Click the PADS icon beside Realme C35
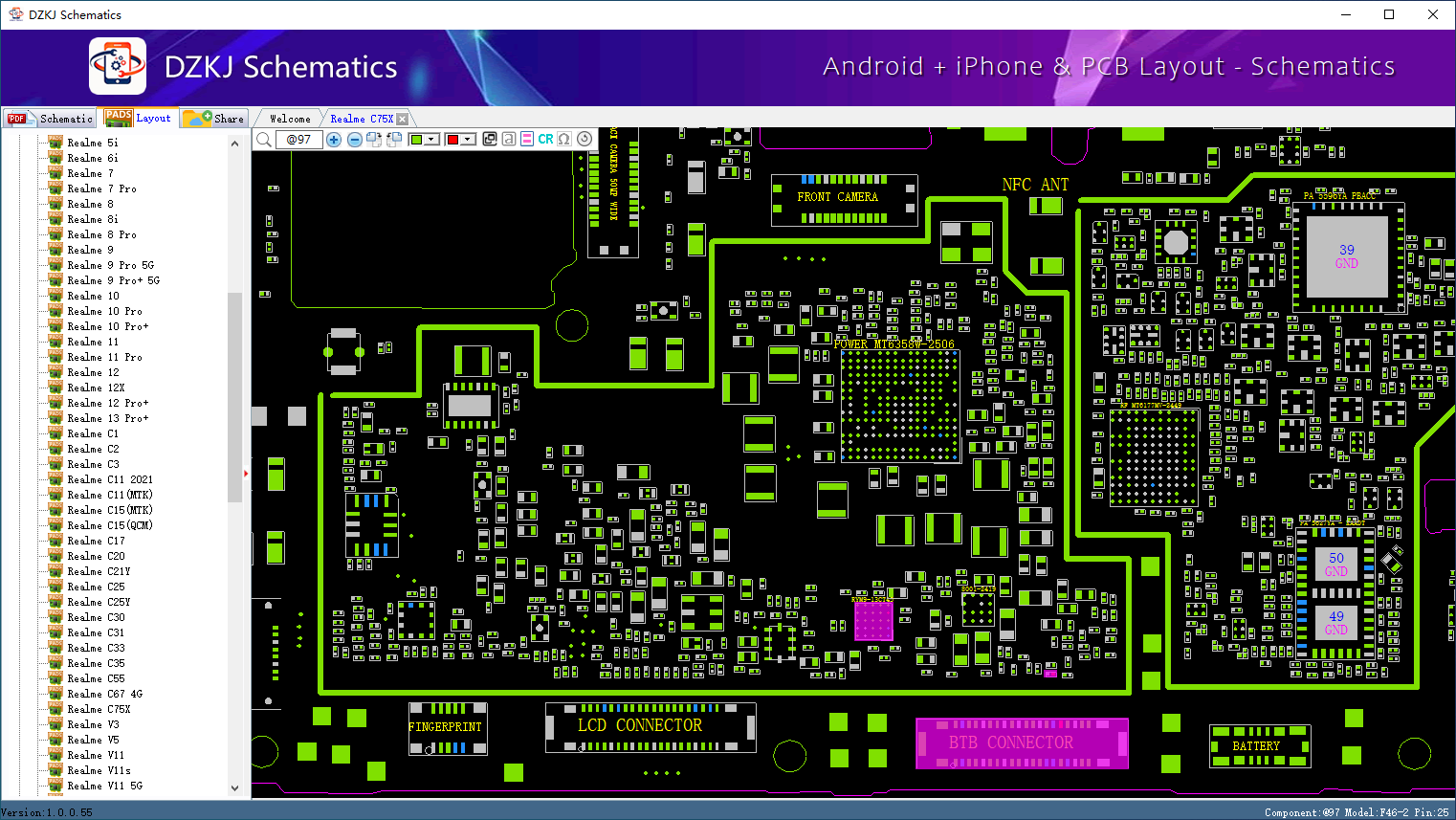This screenshot has width=1456, height=820. coord(55,663)
